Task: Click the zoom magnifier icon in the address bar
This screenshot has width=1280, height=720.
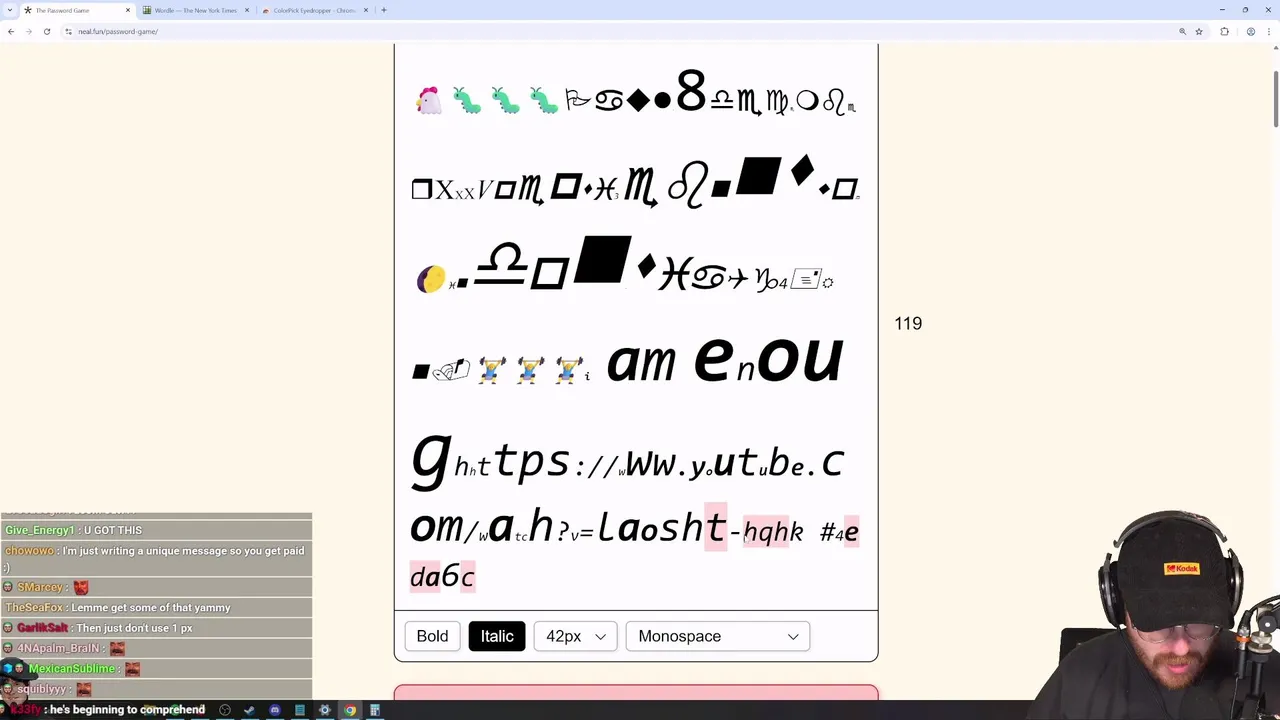Action: point(1182,31)
